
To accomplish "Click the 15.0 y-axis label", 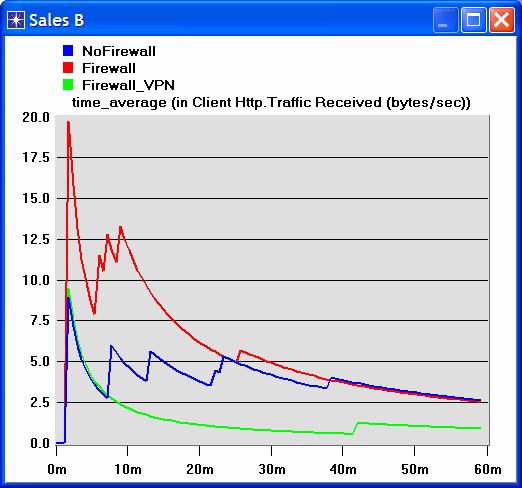I will [36, 198].
